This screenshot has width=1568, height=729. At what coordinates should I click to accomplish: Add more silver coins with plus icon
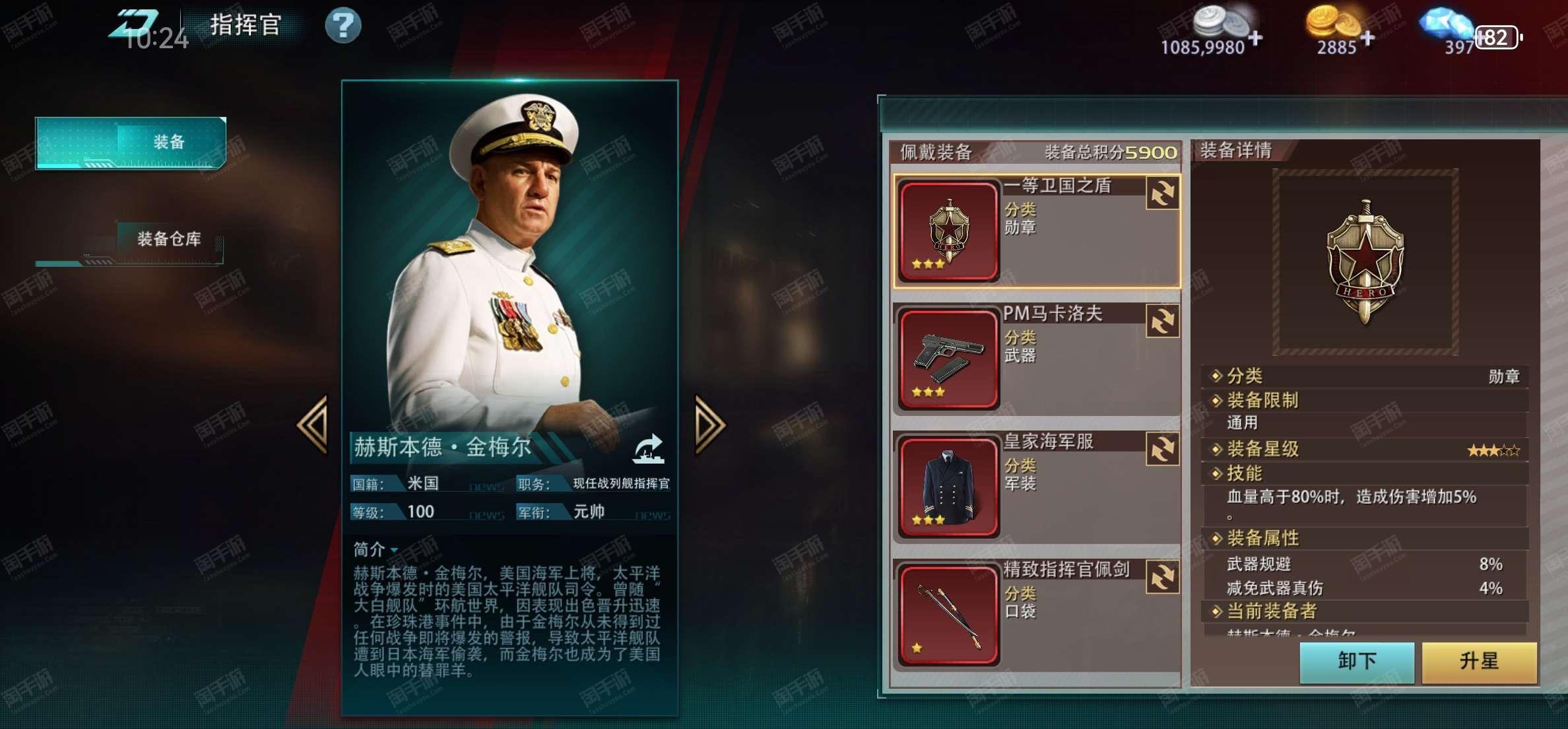tap(1255, 38)
